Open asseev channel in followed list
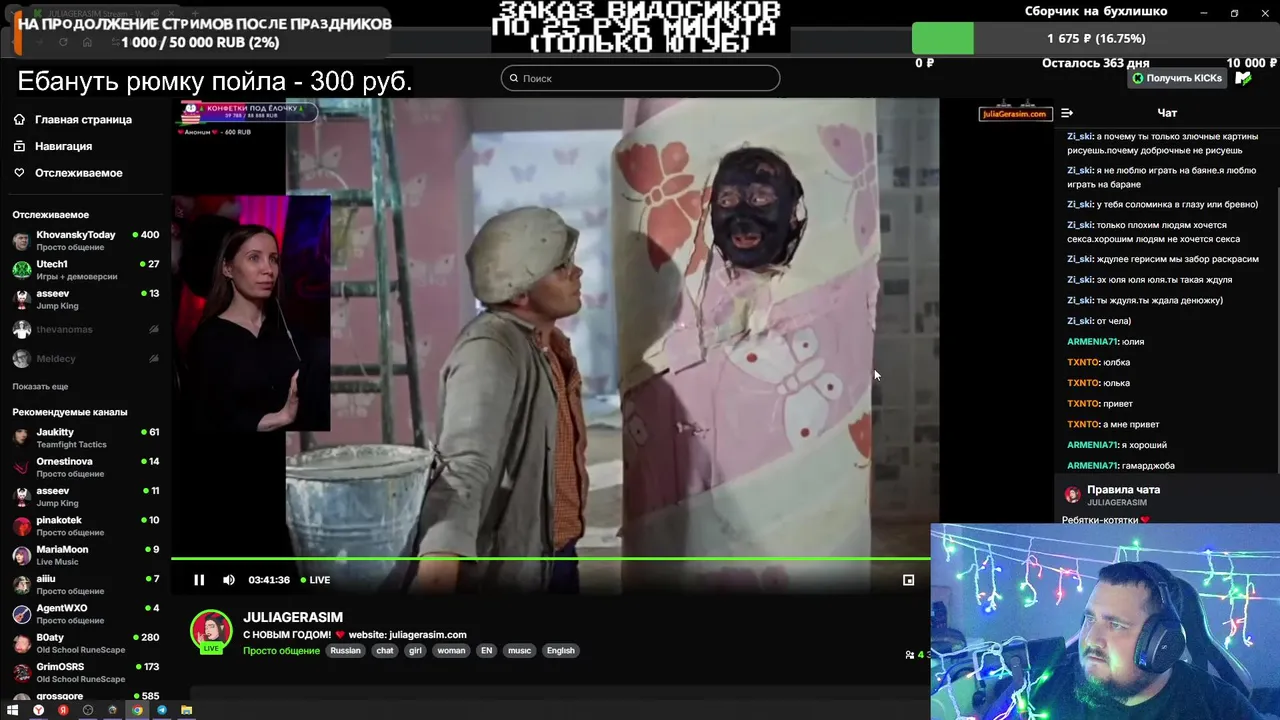 pyautogui.click(x=85, y=299)
